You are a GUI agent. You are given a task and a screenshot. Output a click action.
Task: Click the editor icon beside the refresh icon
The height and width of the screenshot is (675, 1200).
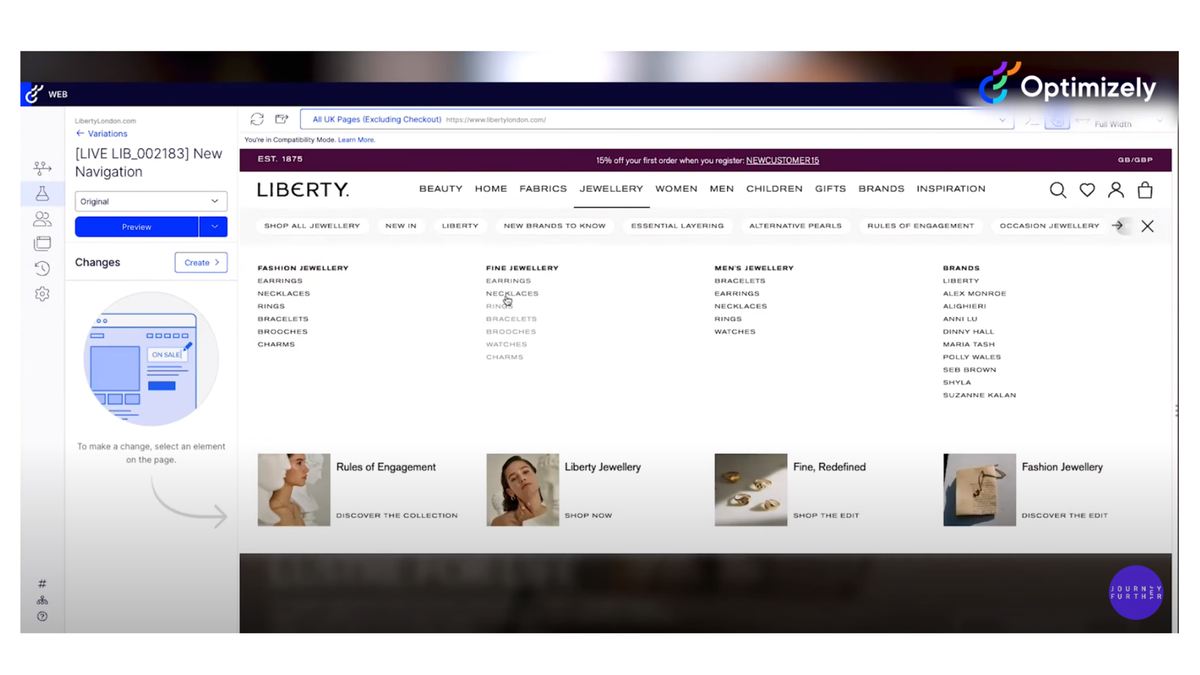[x=282, y=119]
